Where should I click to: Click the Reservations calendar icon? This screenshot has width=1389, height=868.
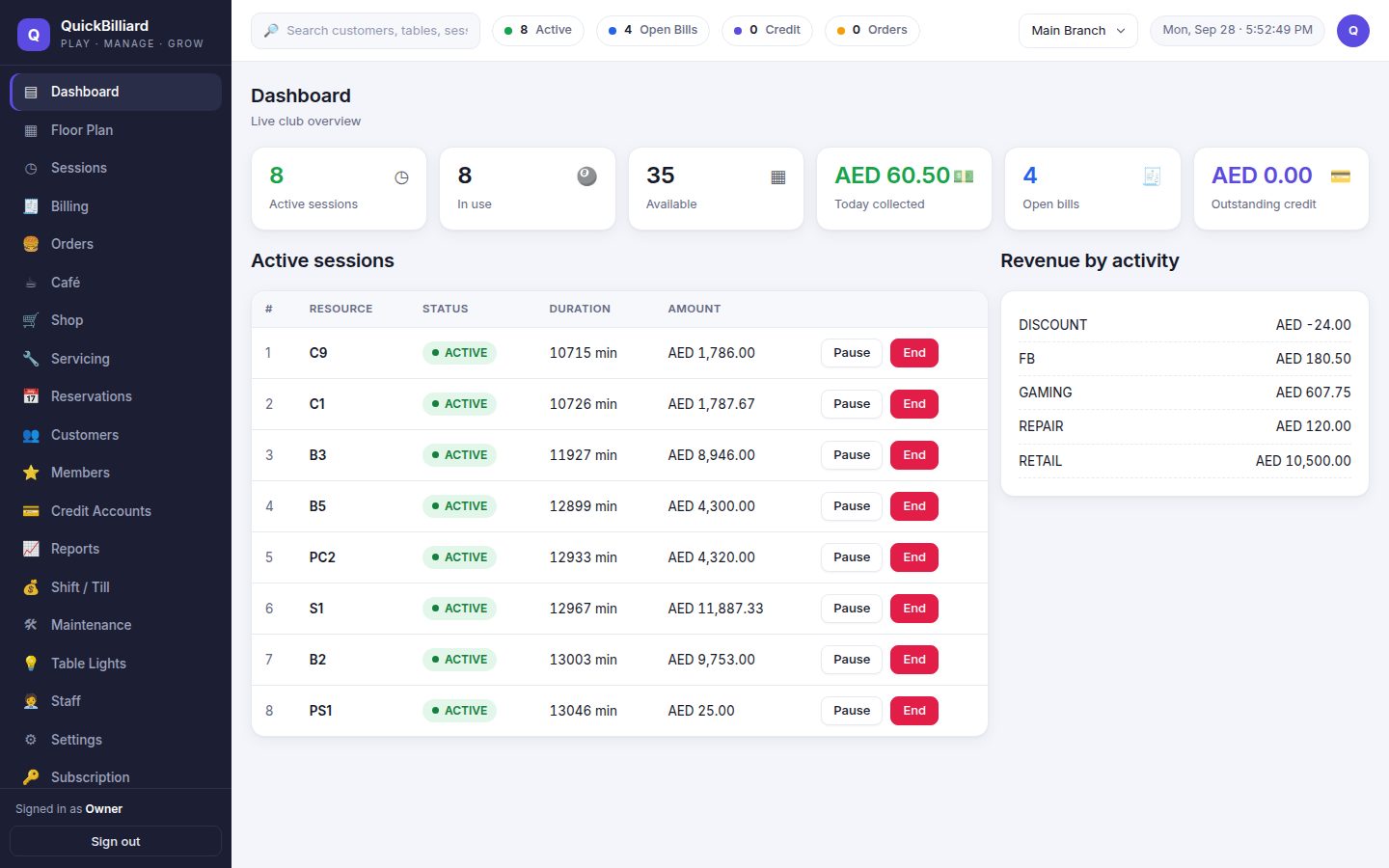31,396
